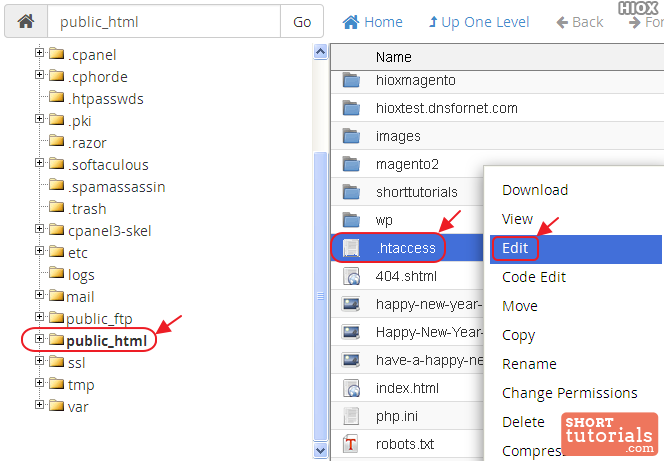The image size is (664, 461).
Task: Open the Home toolbar link
Action: pos(372,22)
